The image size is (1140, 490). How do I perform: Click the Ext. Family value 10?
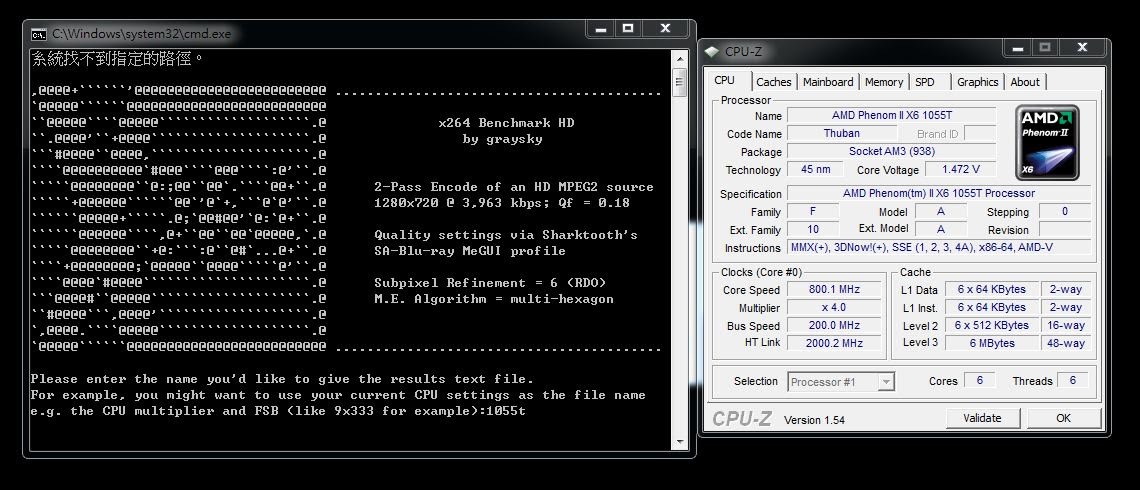coord(813,230)
